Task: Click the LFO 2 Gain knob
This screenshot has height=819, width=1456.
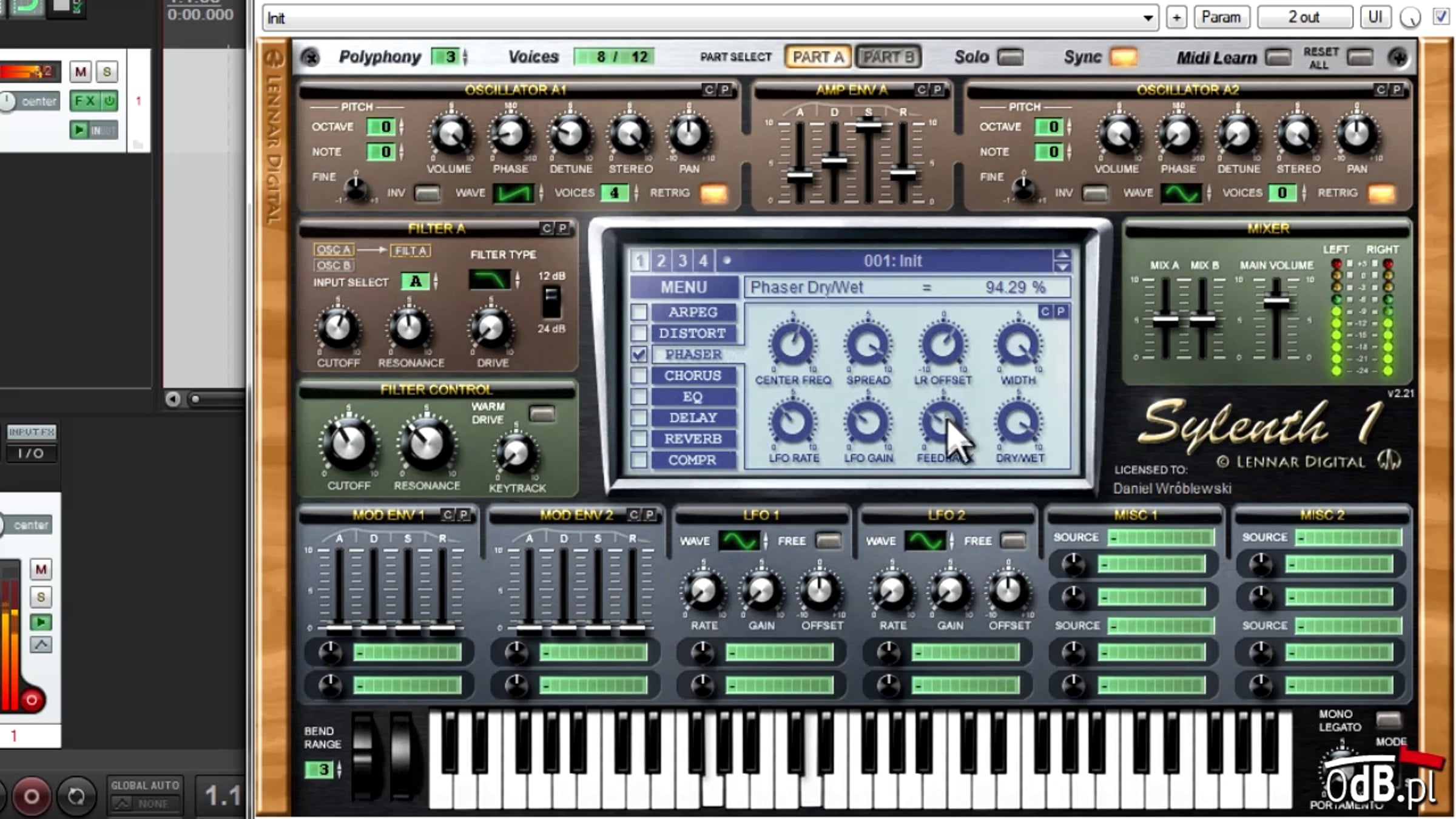Action: (x=950, y=590)
